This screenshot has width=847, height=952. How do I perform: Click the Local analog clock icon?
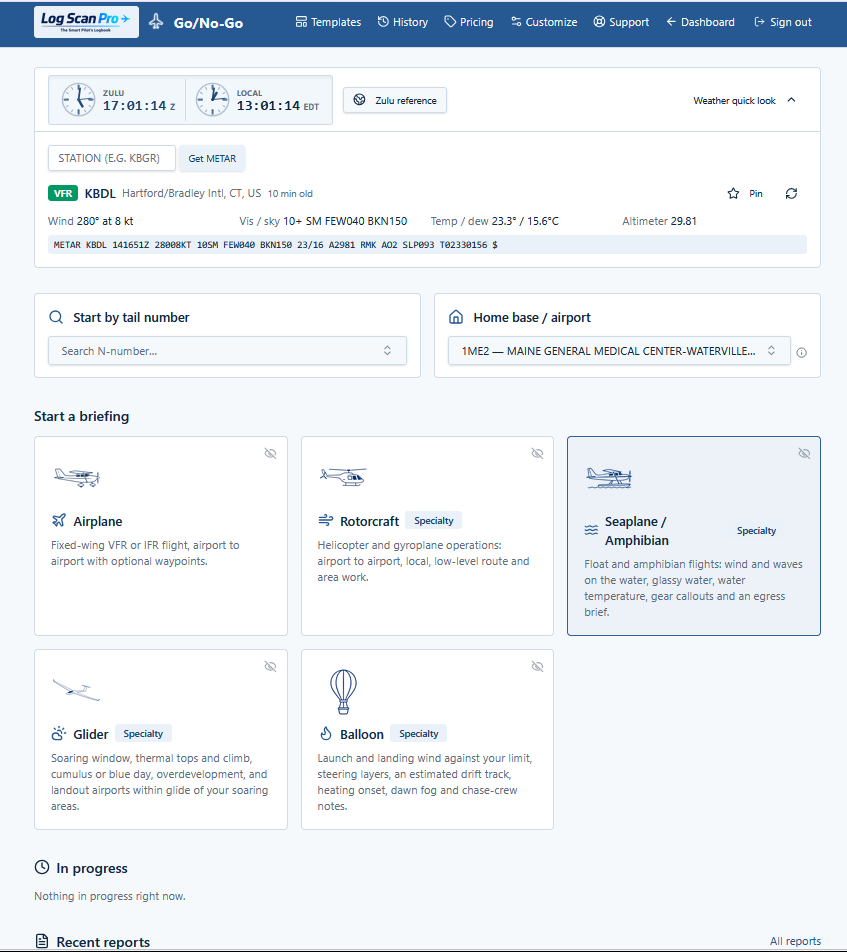(213, 100)
